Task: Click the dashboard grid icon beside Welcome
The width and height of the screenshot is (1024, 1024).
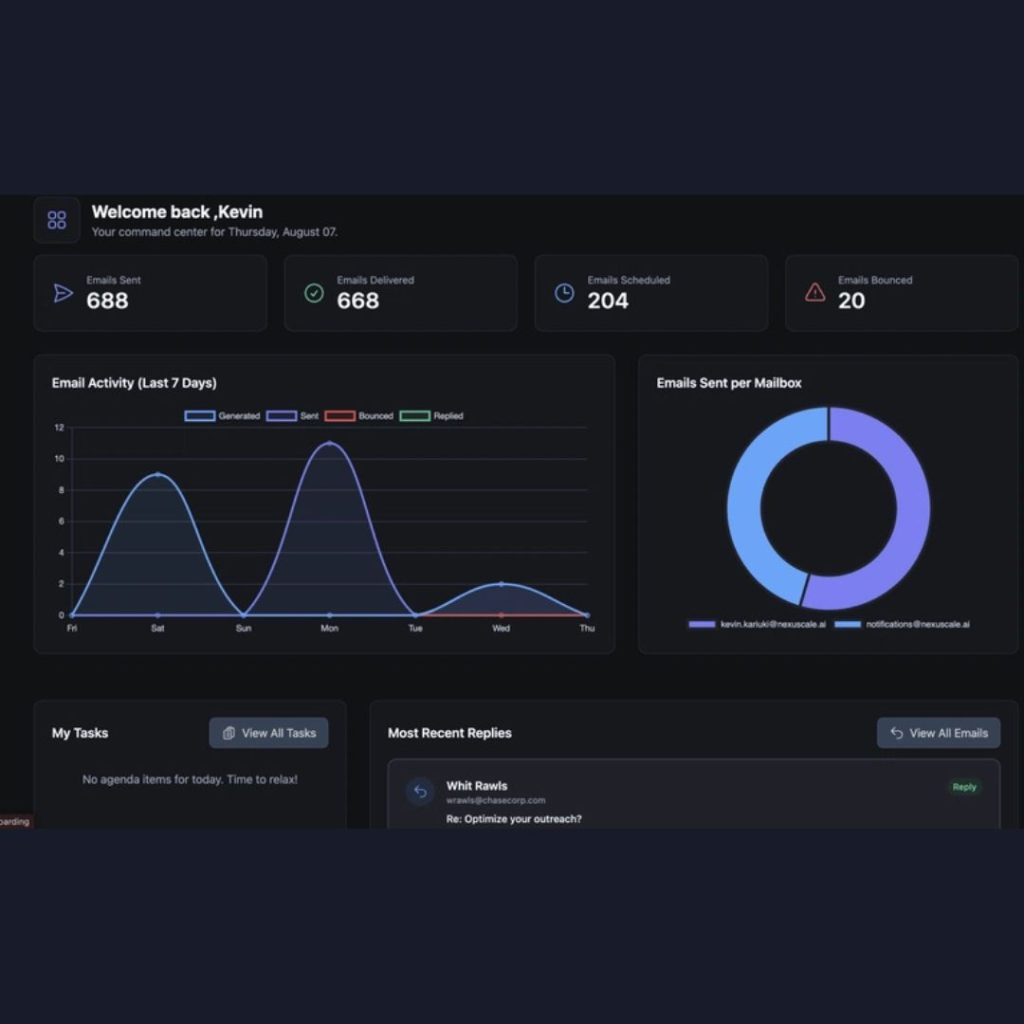Action: click(x=57, y=220)
